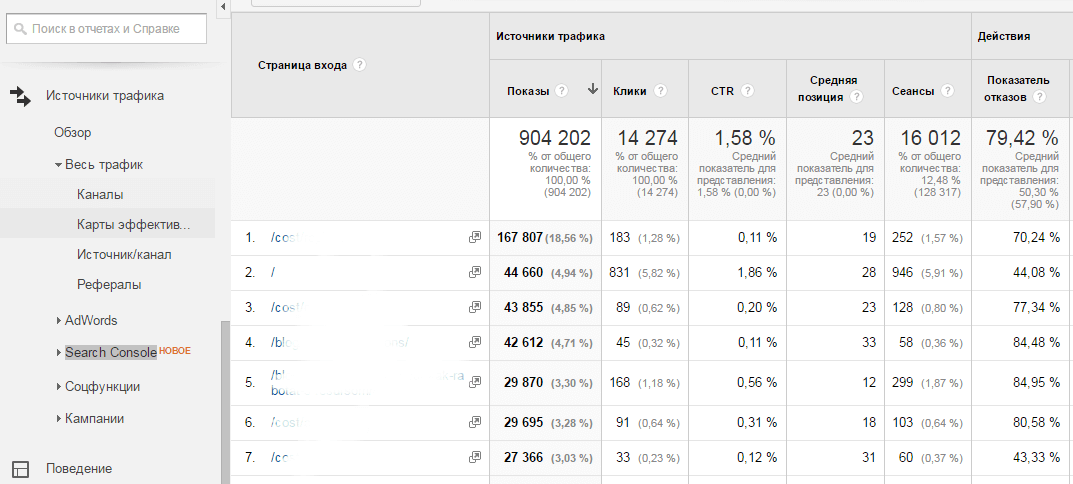This screenshot has width=1073, height=484.
Task: Expand the Кампании sidebar group
Action: [x=58, y=419]
